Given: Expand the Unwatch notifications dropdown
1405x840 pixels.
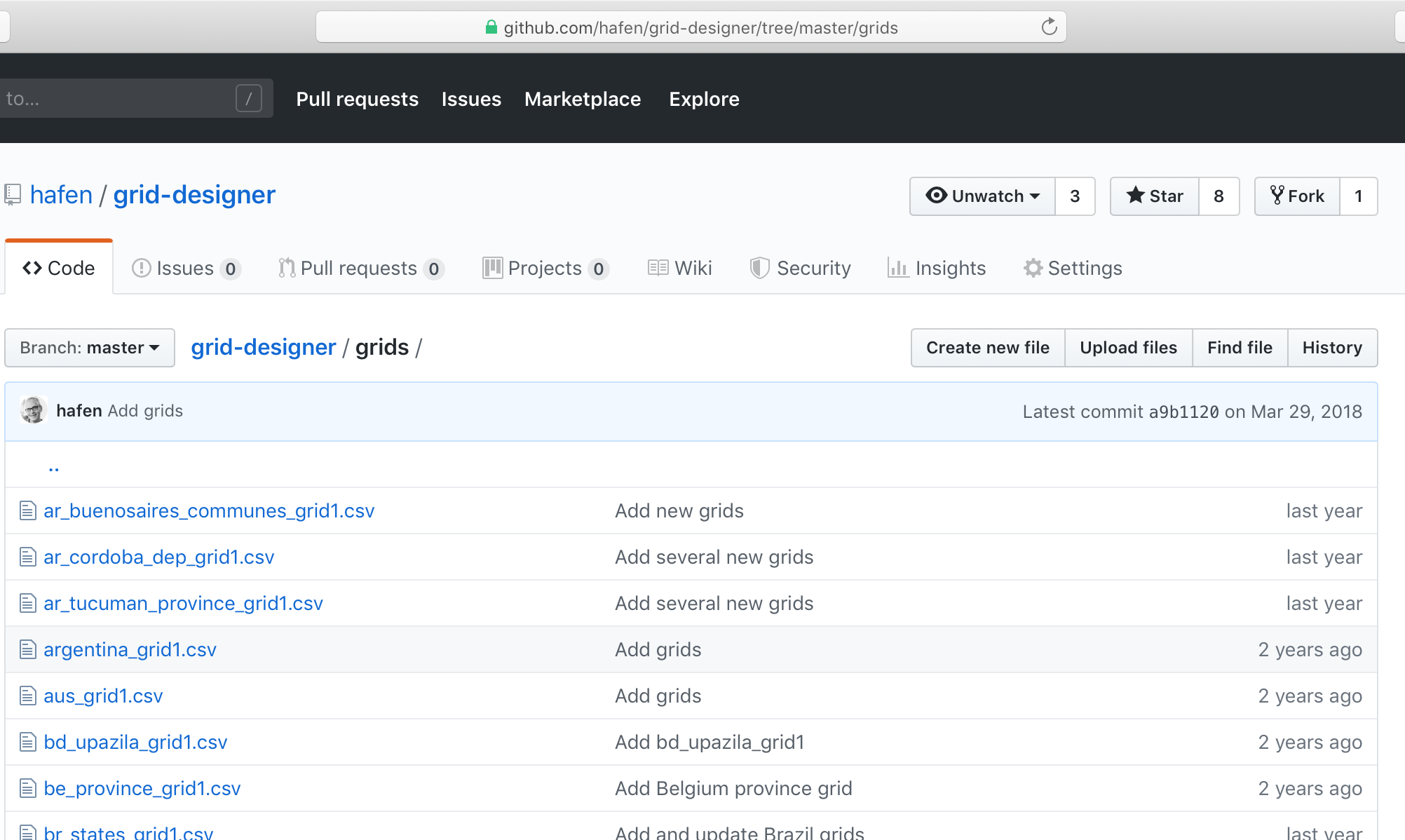Looking at the screenshot, I should coord(982,196).
